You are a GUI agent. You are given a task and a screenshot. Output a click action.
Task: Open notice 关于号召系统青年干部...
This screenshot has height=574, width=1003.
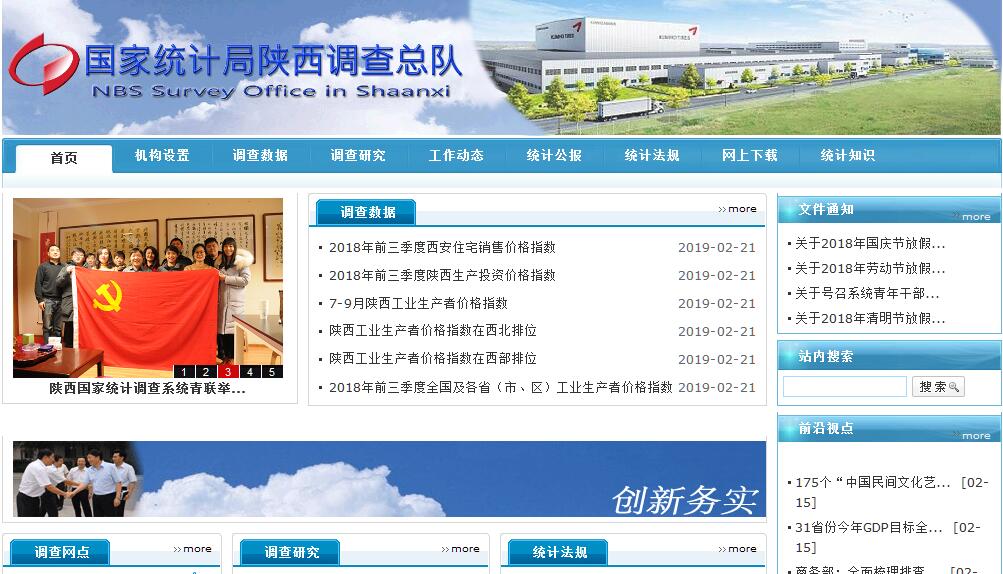[867, 293]
